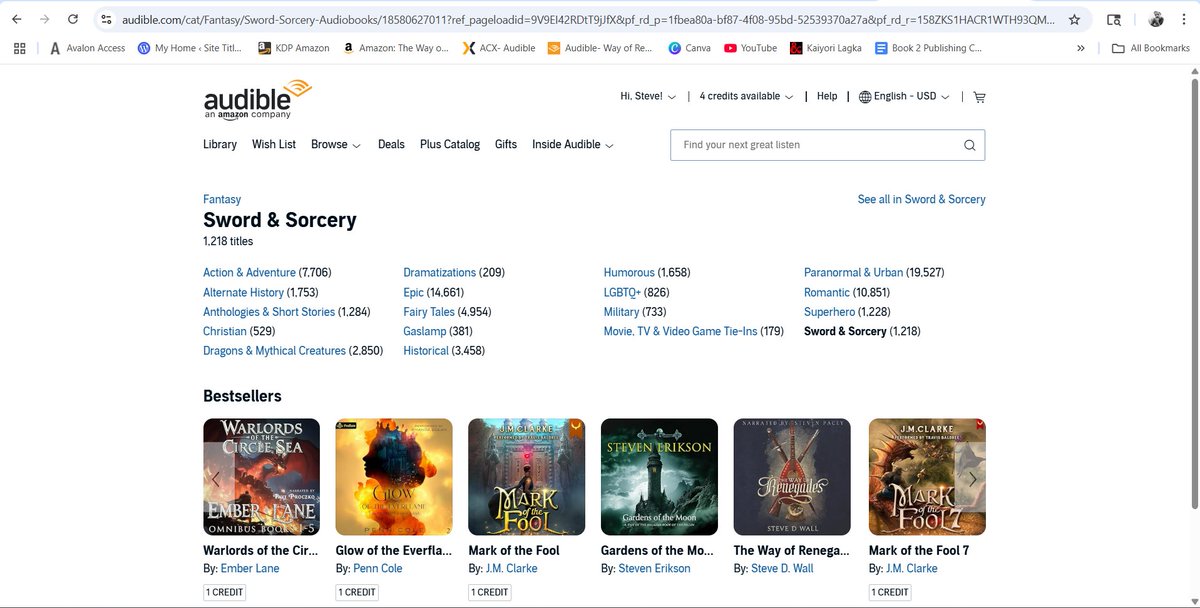Open the My Home Site Title bookmark
Screen dimensions: 1200x608
click(x=191, y=47)
